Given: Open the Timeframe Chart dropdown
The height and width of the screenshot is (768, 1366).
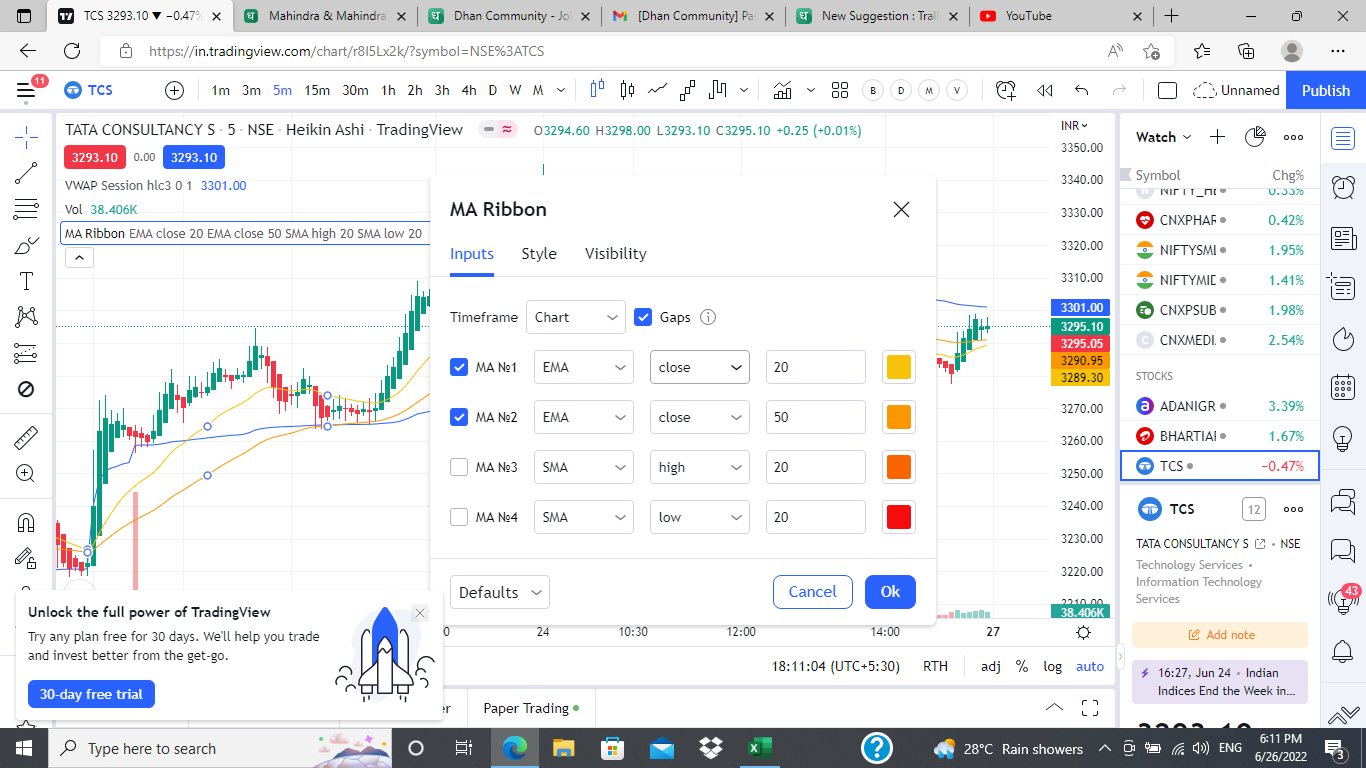Looking at the screenshot, I should (576, 317).
